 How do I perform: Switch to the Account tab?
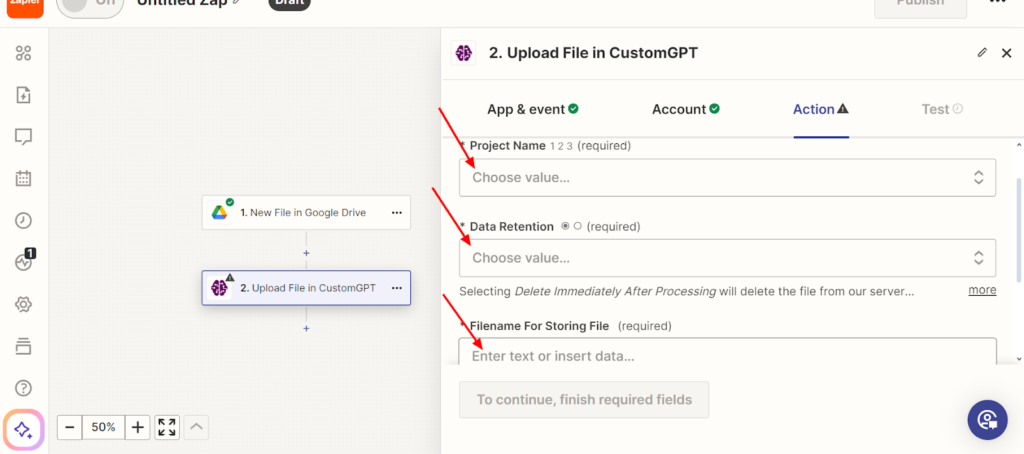pyautogui.click(x=685, y=109)
